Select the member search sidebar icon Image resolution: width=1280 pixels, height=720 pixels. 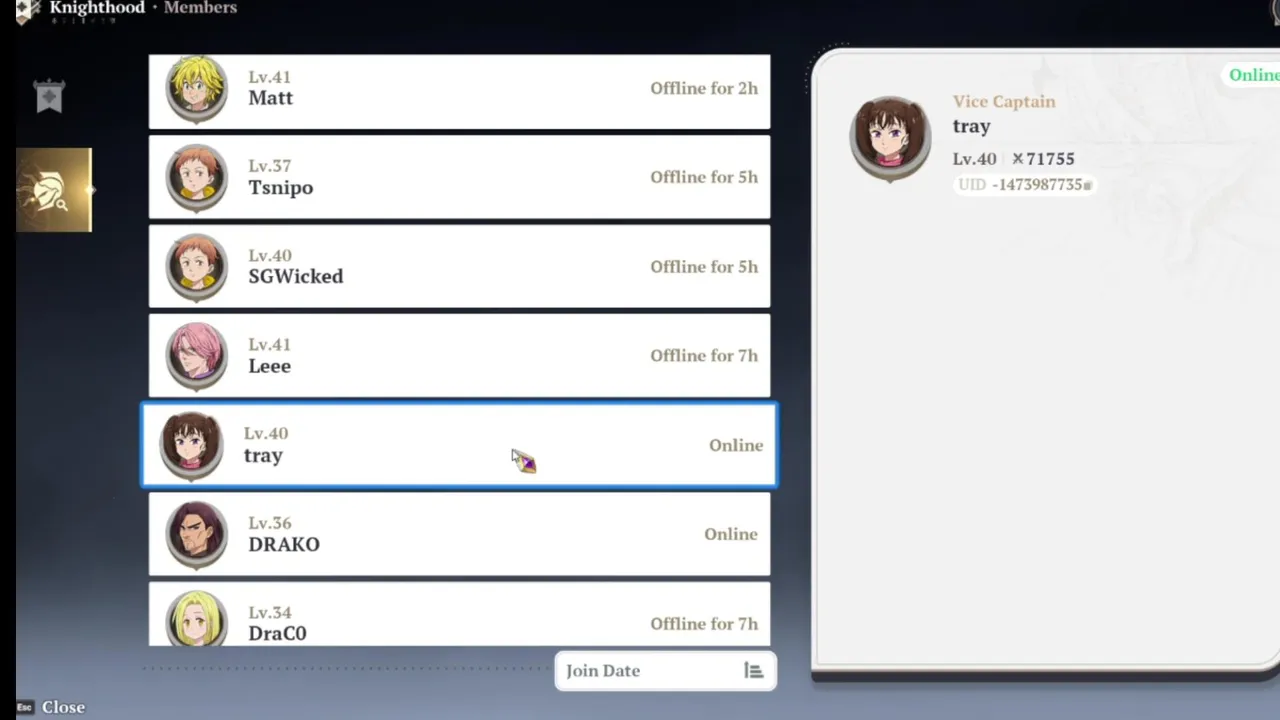click(x=54, y=190)
